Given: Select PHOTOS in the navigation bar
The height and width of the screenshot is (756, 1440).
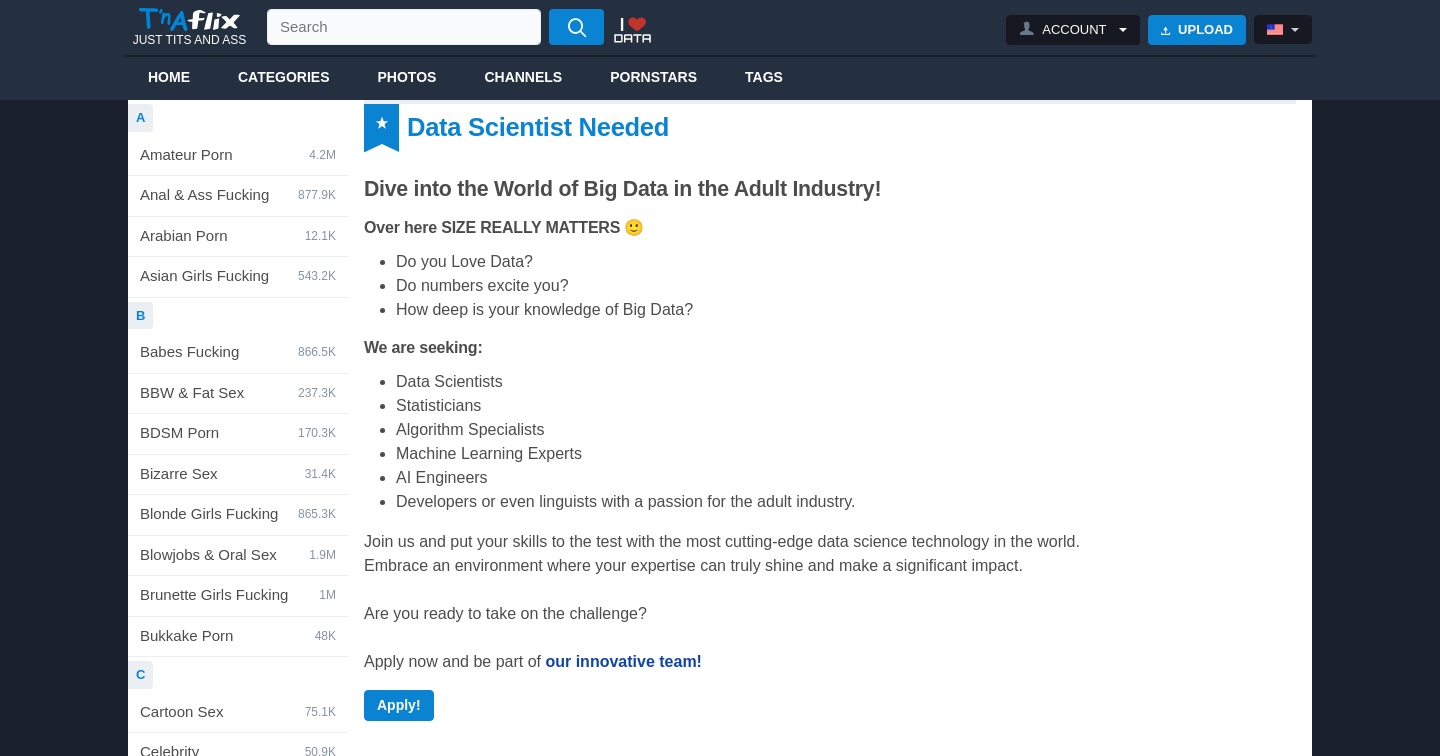Looking at the screenshot, I should (407, 77).
